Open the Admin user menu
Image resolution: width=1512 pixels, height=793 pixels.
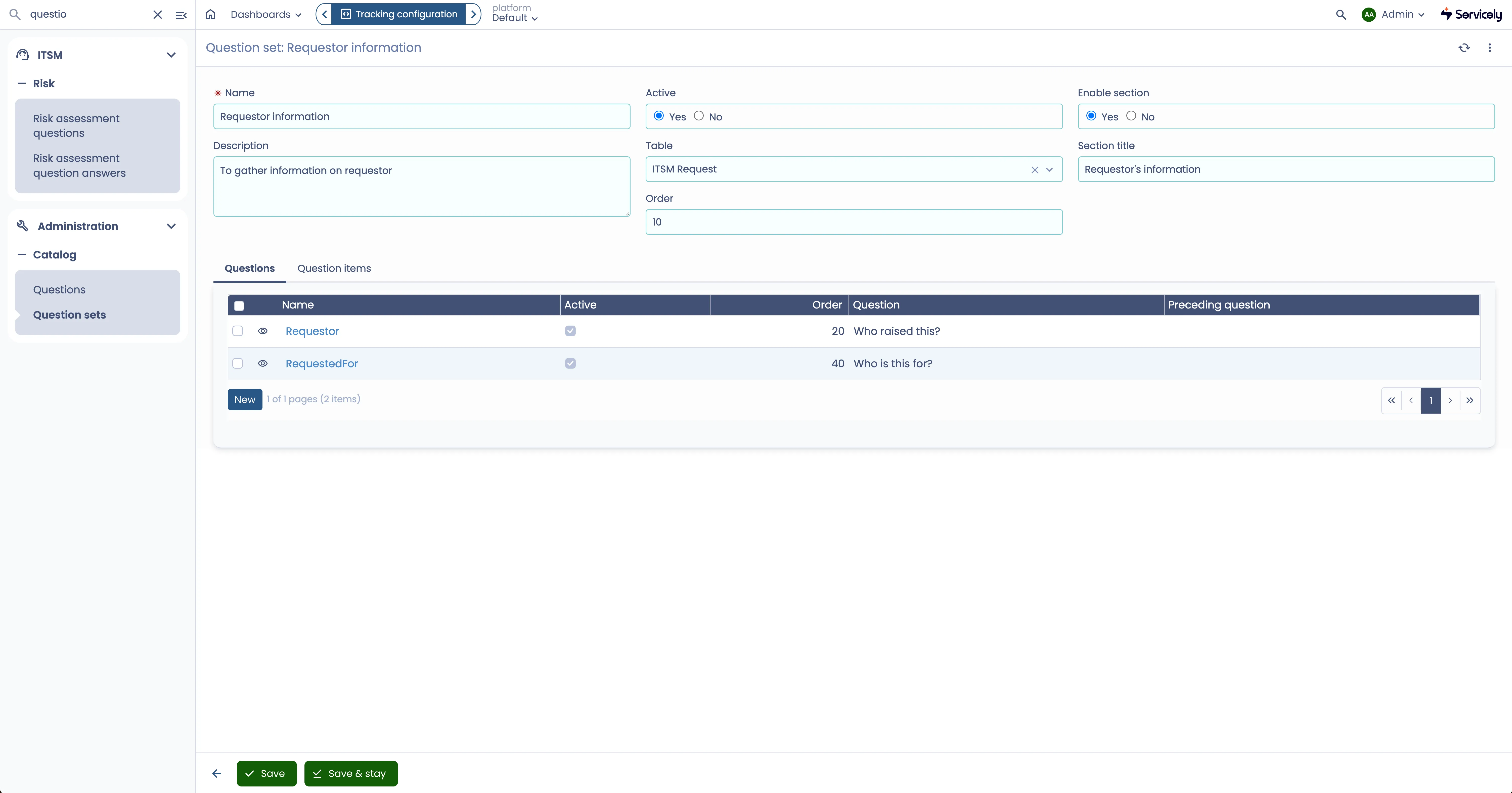[x=1403, y=15]
